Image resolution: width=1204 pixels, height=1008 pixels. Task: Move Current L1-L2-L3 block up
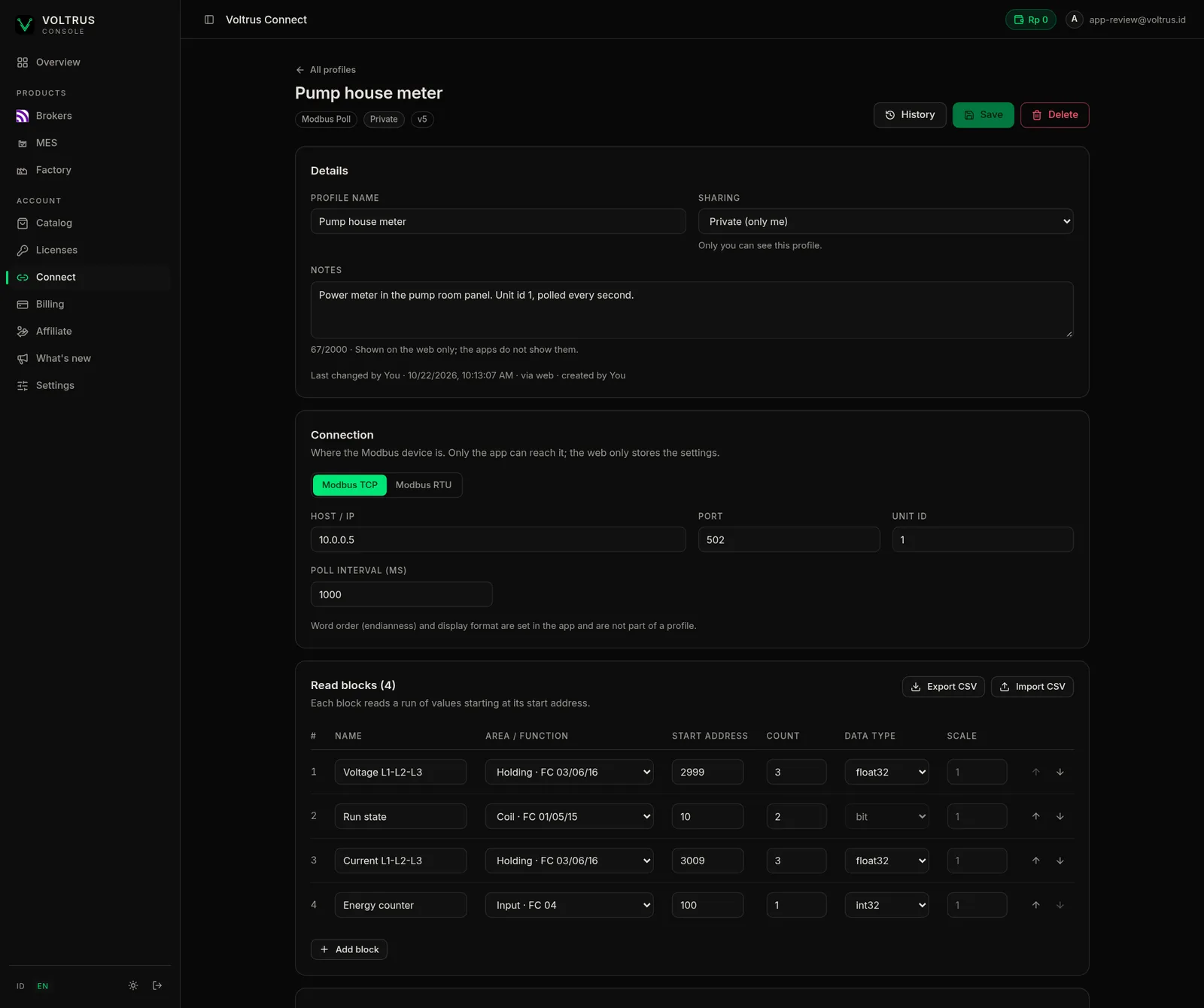[x=1035, y=861]
